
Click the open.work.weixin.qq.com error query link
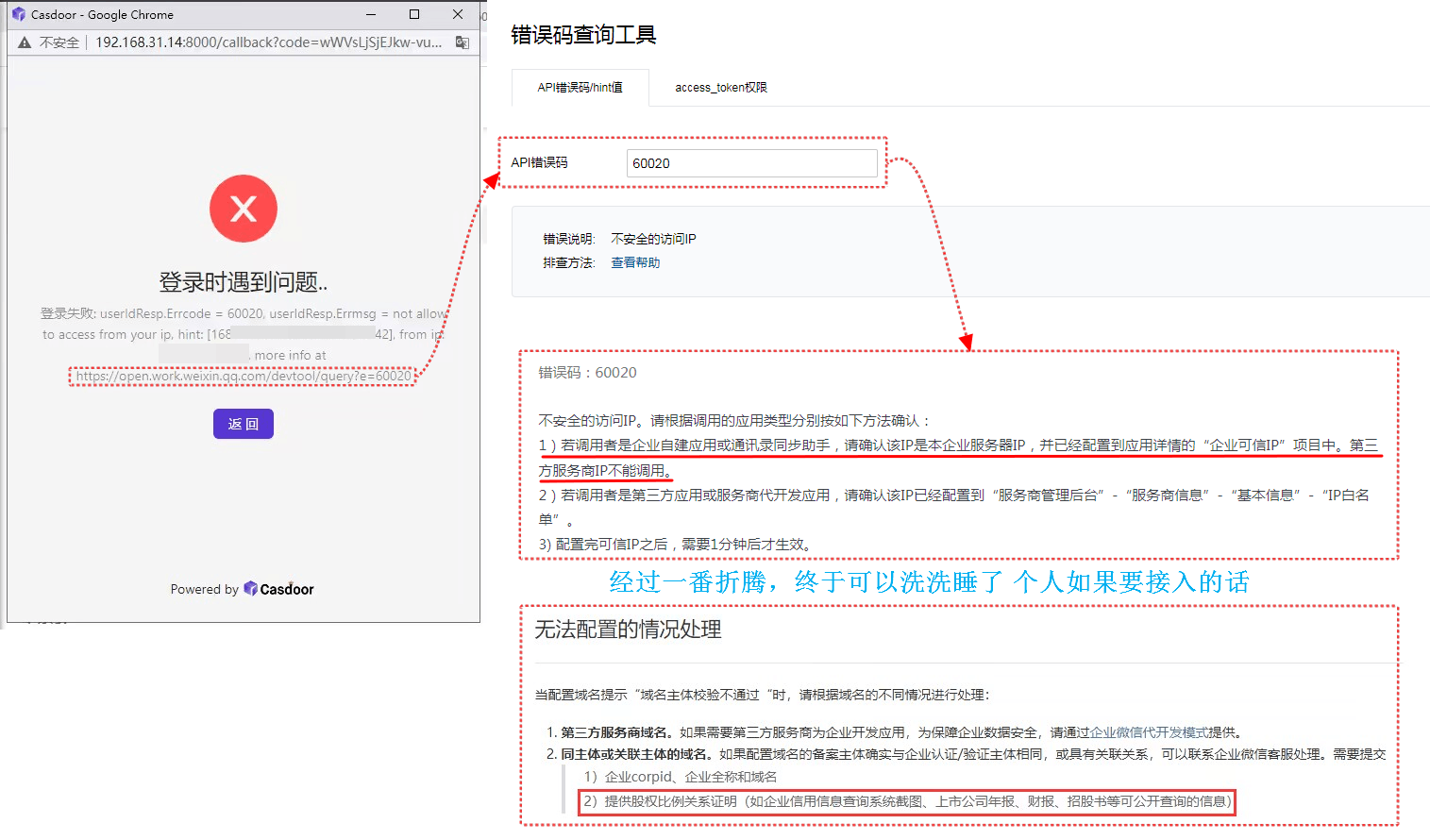click(x=243, y=376)
